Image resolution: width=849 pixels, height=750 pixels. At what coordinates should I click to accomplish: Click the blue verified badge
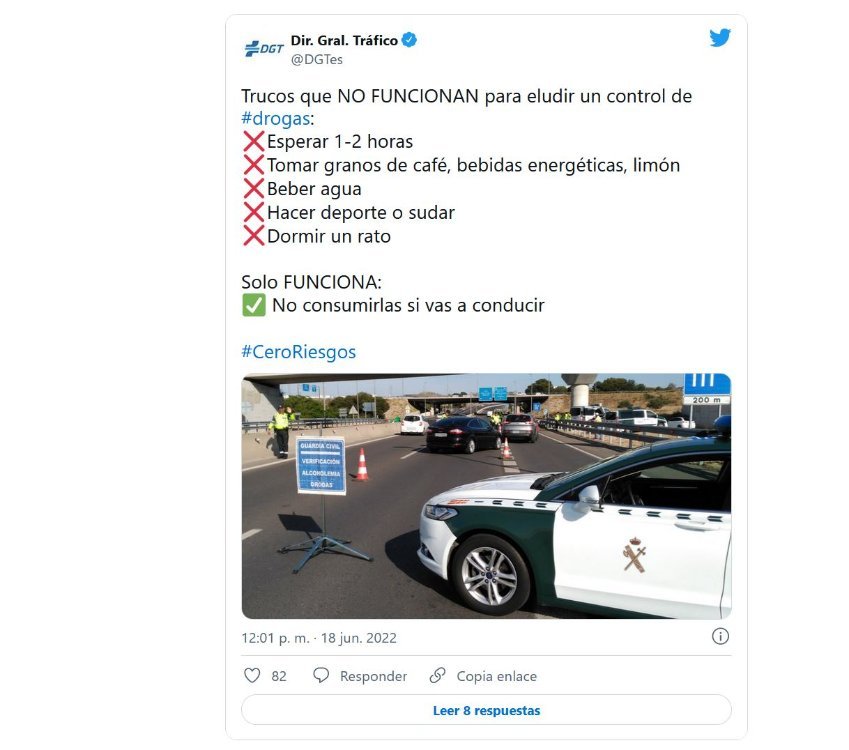[409, 40]
